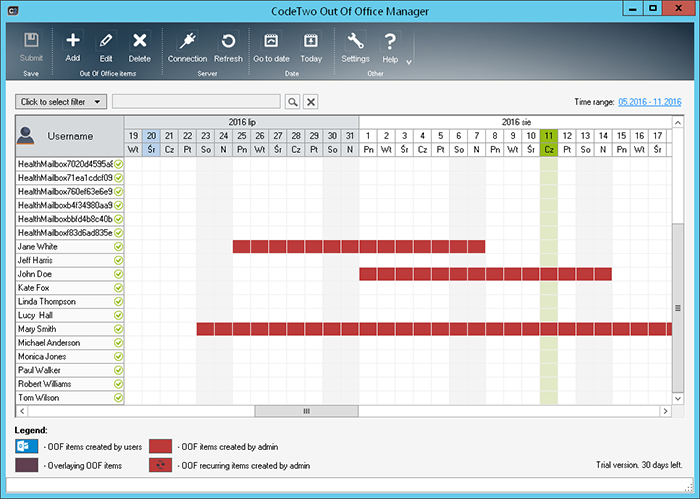Run search with the magnifier button

coord(292,102)
